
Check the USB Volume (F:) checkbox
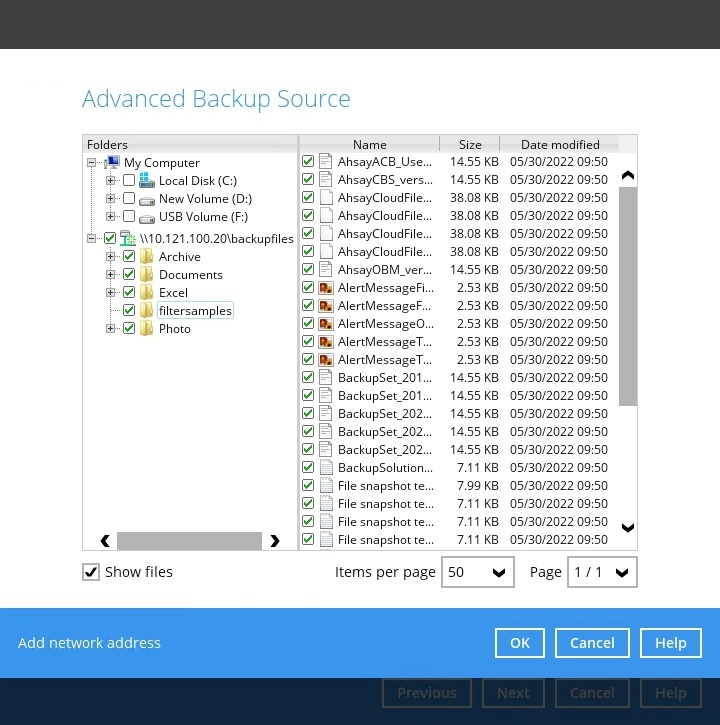(x=129, y=216)
